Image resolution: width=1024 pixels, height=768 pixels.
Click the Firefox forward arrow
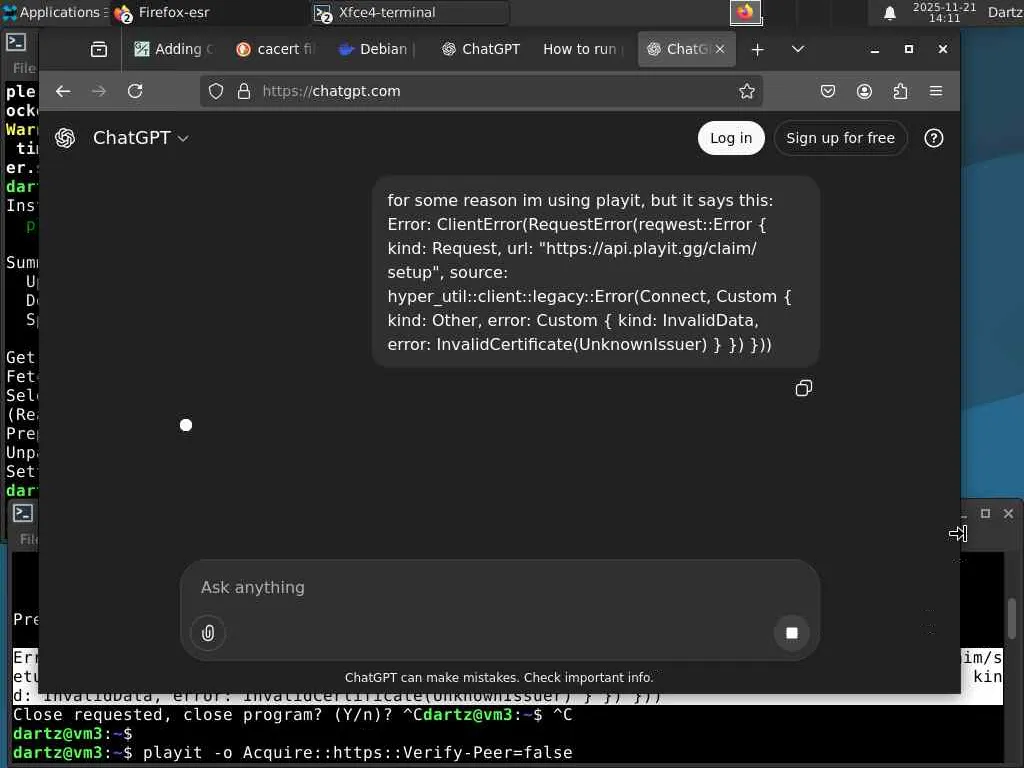point(99,91)
